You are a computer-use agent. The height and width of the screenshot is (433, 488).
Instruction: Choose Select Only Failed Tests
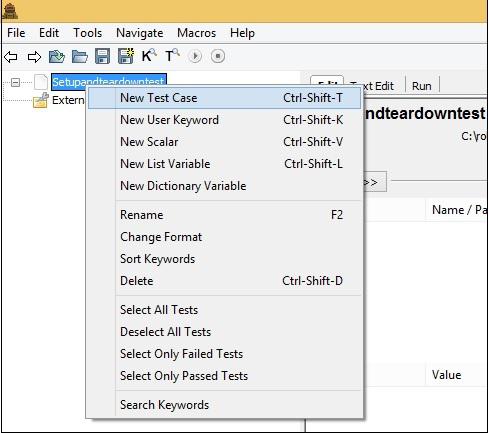(224, 354)
